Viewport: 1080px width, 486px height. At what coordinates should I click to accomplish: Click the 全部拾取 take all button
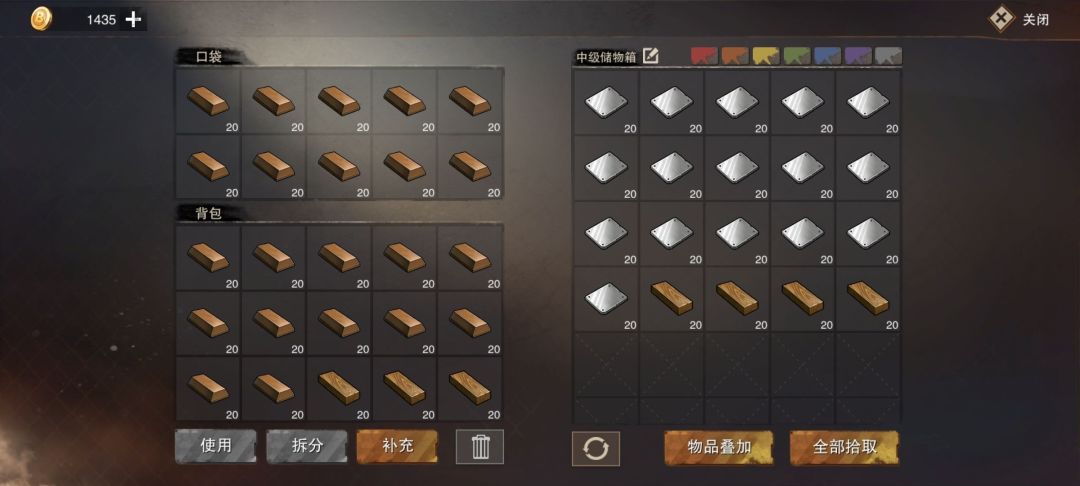(x=844, y=447)
